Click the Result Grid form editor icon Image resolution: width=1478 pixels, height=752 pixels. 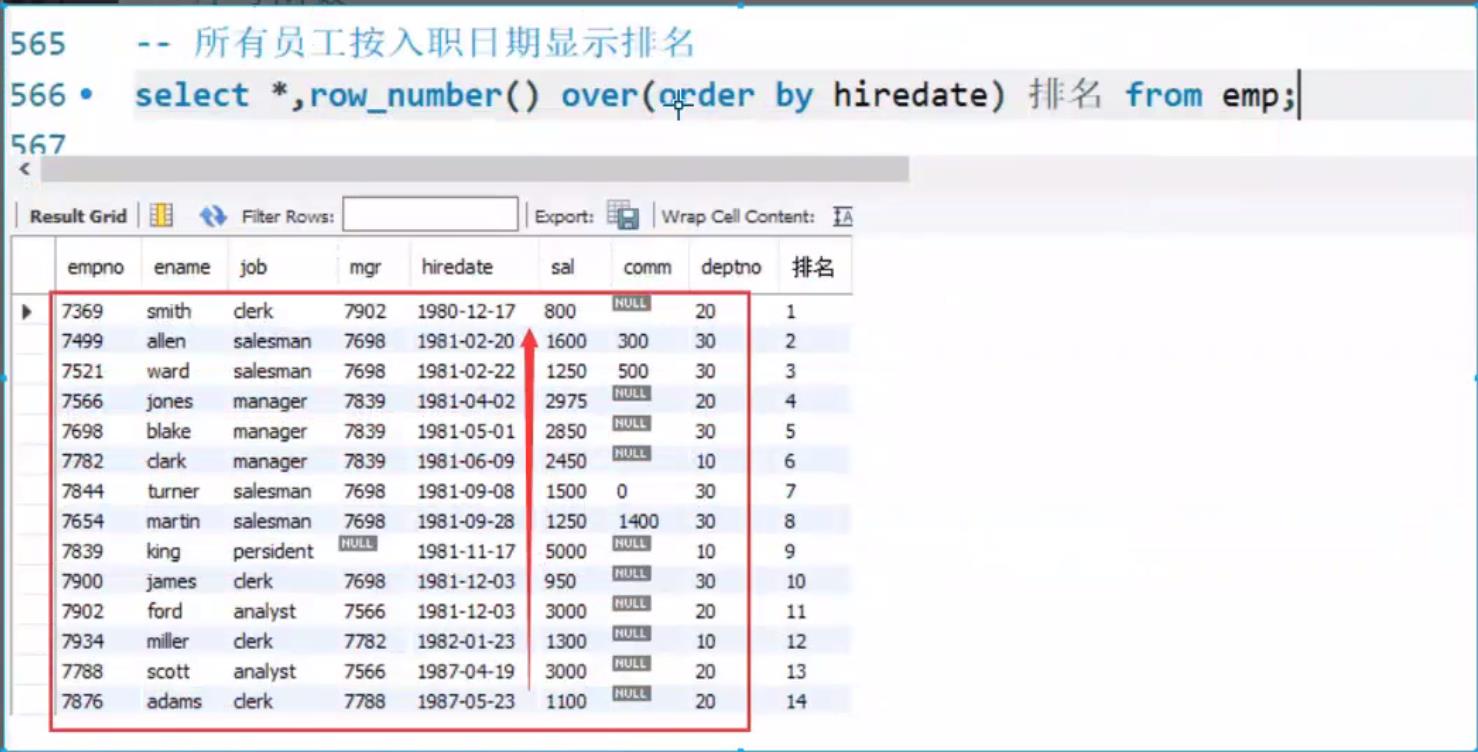click(161, 215)
